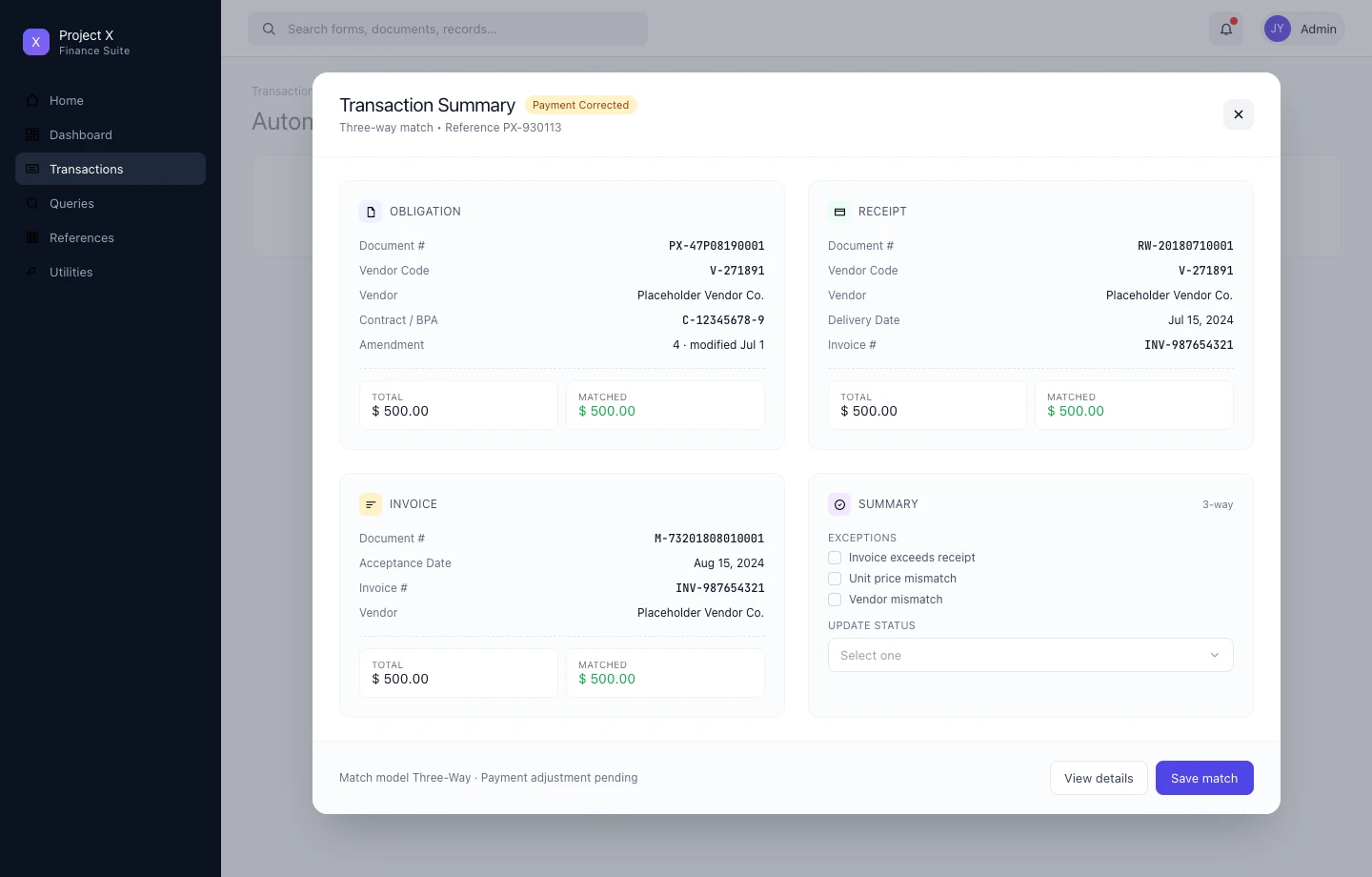Click the Transaction Summary title

click(427, 105)
